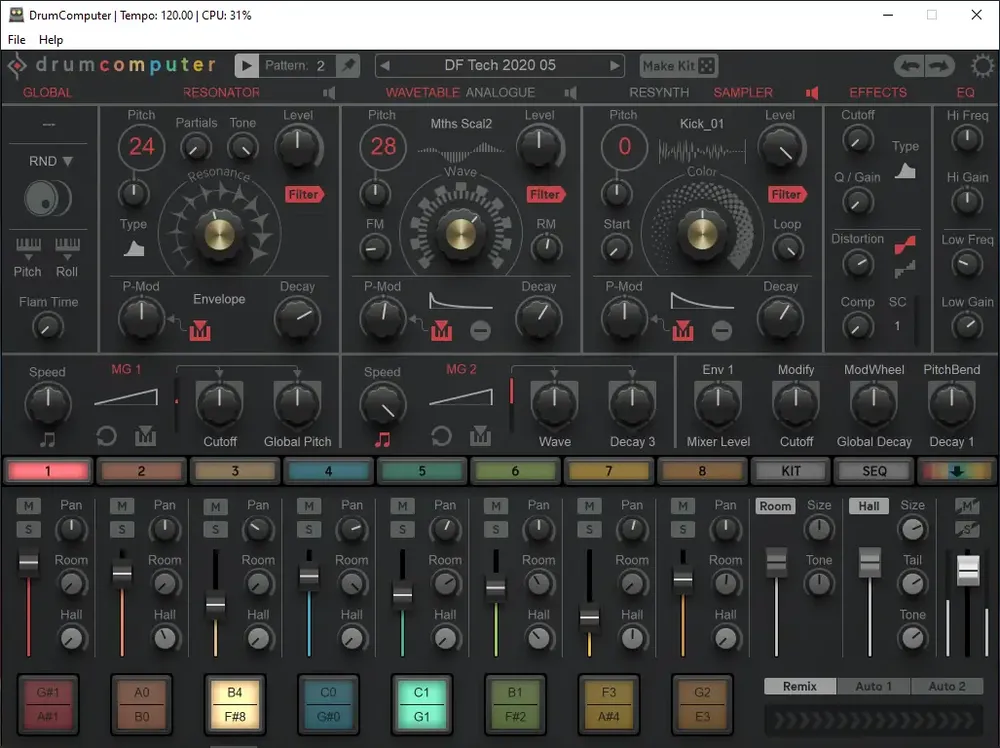The width and height of the screenshot is (1000, 748).
Task: Pin the current pattern with pushpin icon
Action: pyautogui.click(x=348, y=66)
